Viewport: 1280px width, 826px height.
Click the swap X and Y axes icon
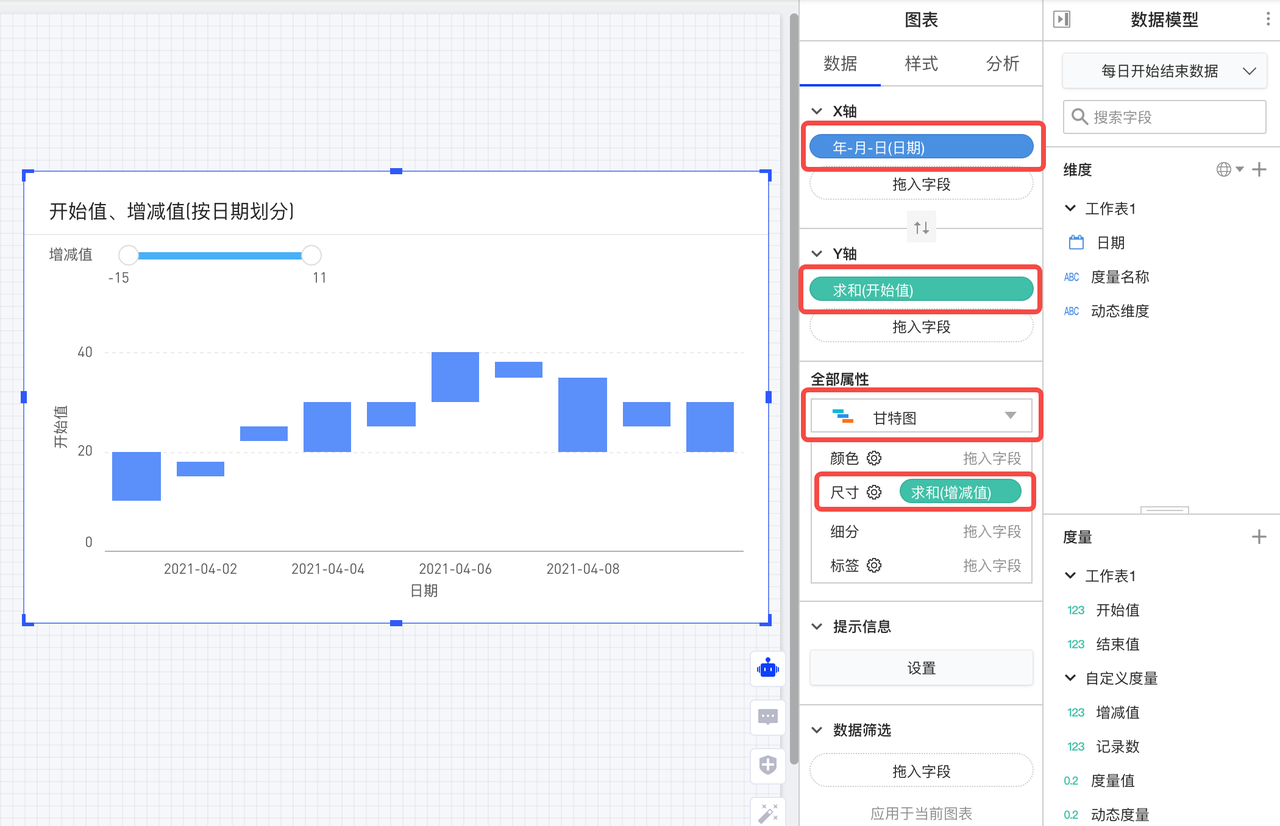(921, 227)
